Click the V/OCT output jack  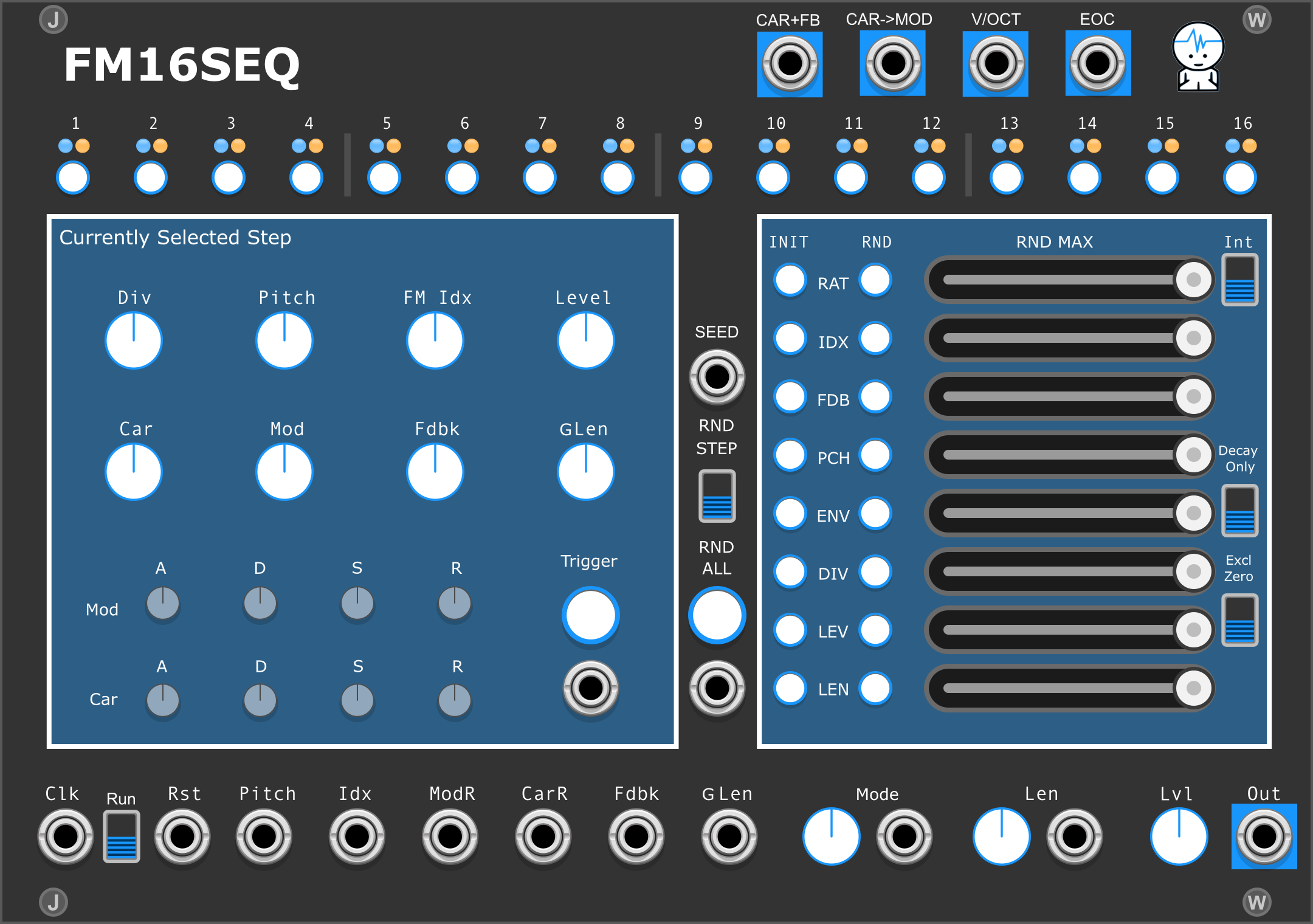[996, 64]
